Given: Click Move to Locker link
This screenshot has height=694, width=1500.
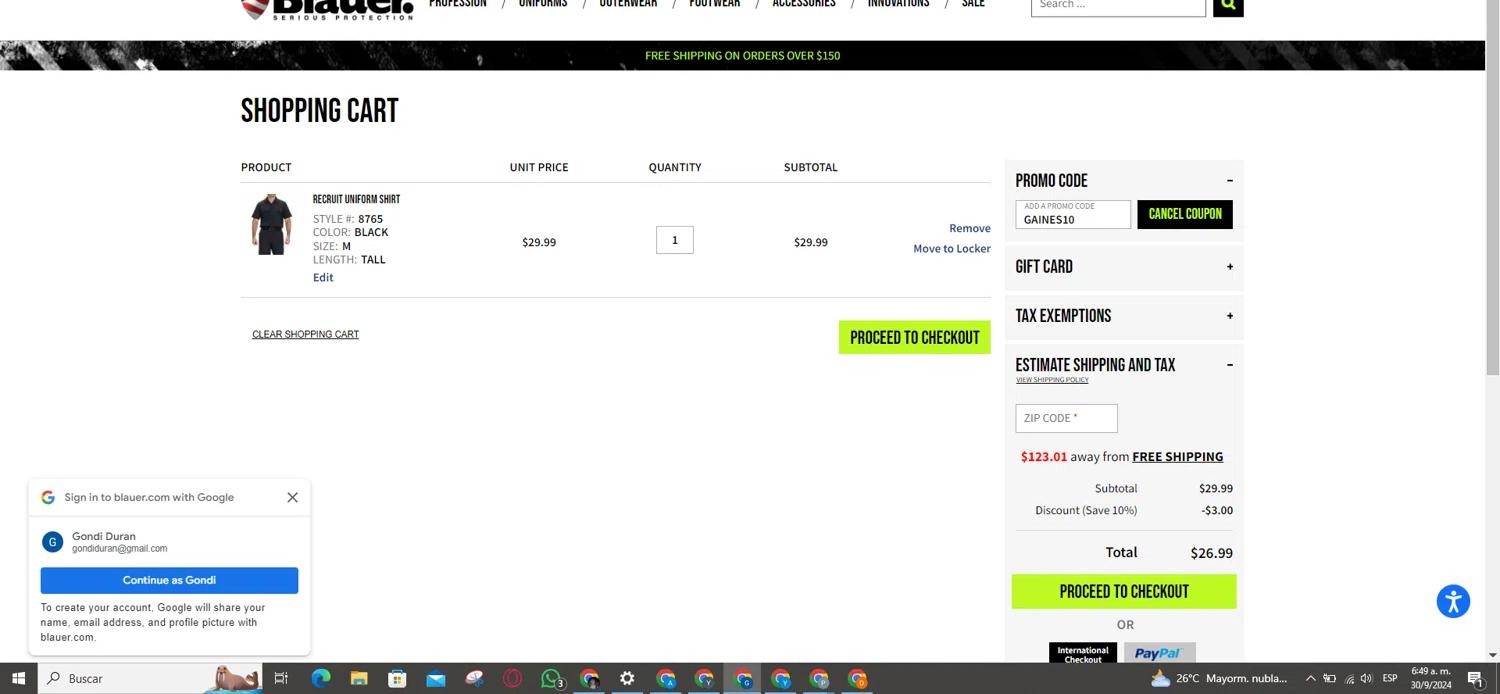Looking at the screenshot, I should [952, 248].
